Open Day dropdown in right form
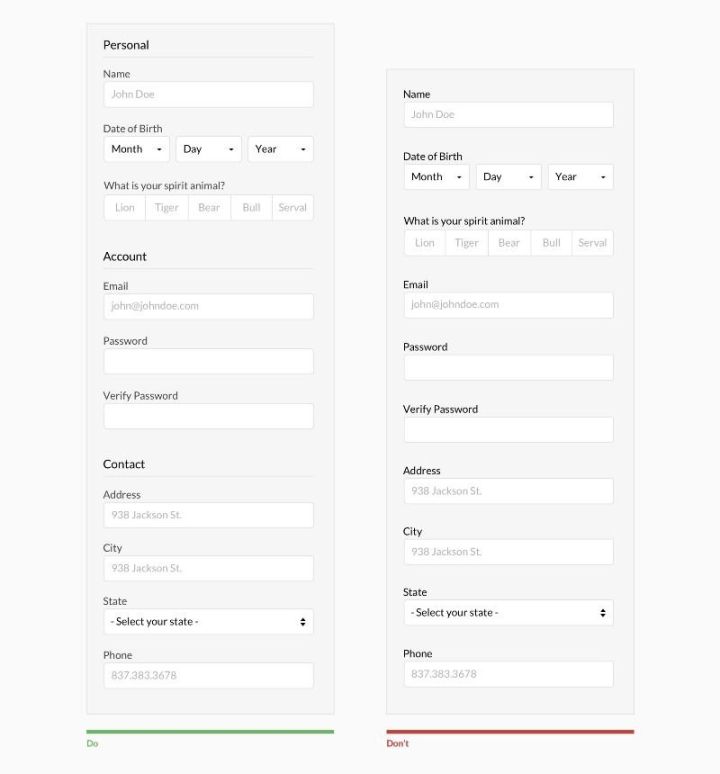Screen dimensions: 720x774 tap(508, 177)
